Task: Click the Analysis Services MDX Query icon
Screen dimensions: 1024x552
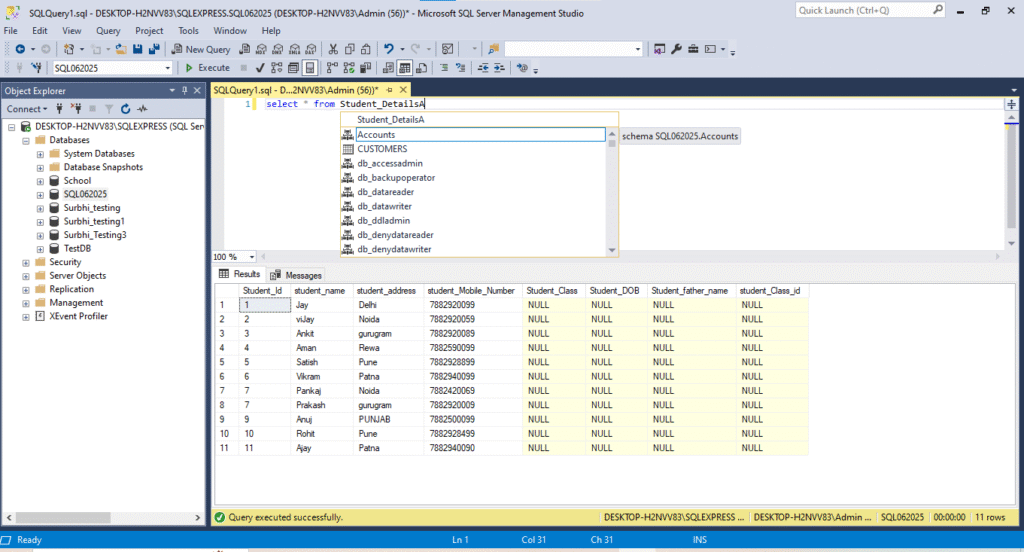Action: coord(261,49)
